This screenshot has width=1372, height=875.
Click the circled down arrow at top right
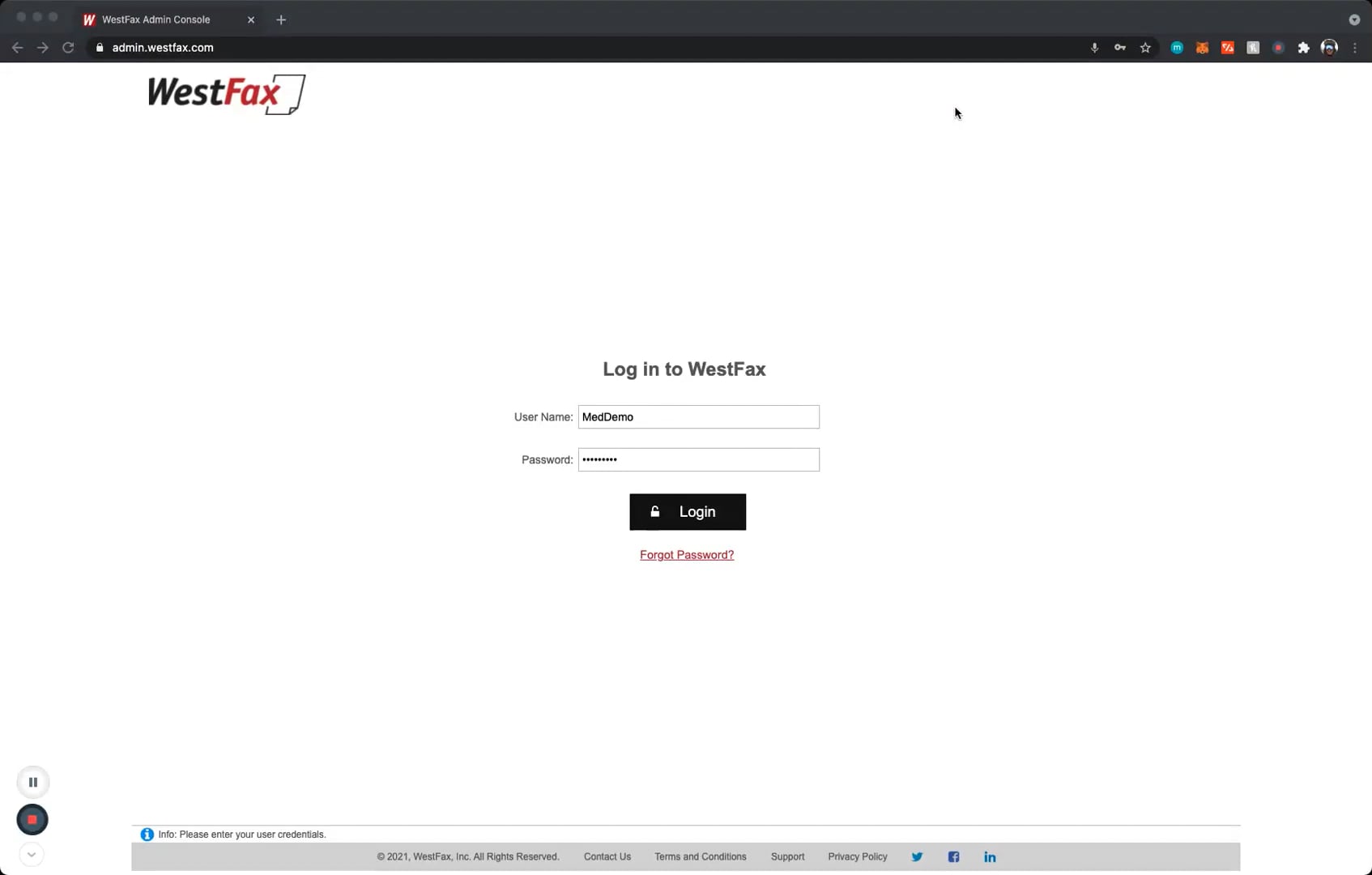1353,19
